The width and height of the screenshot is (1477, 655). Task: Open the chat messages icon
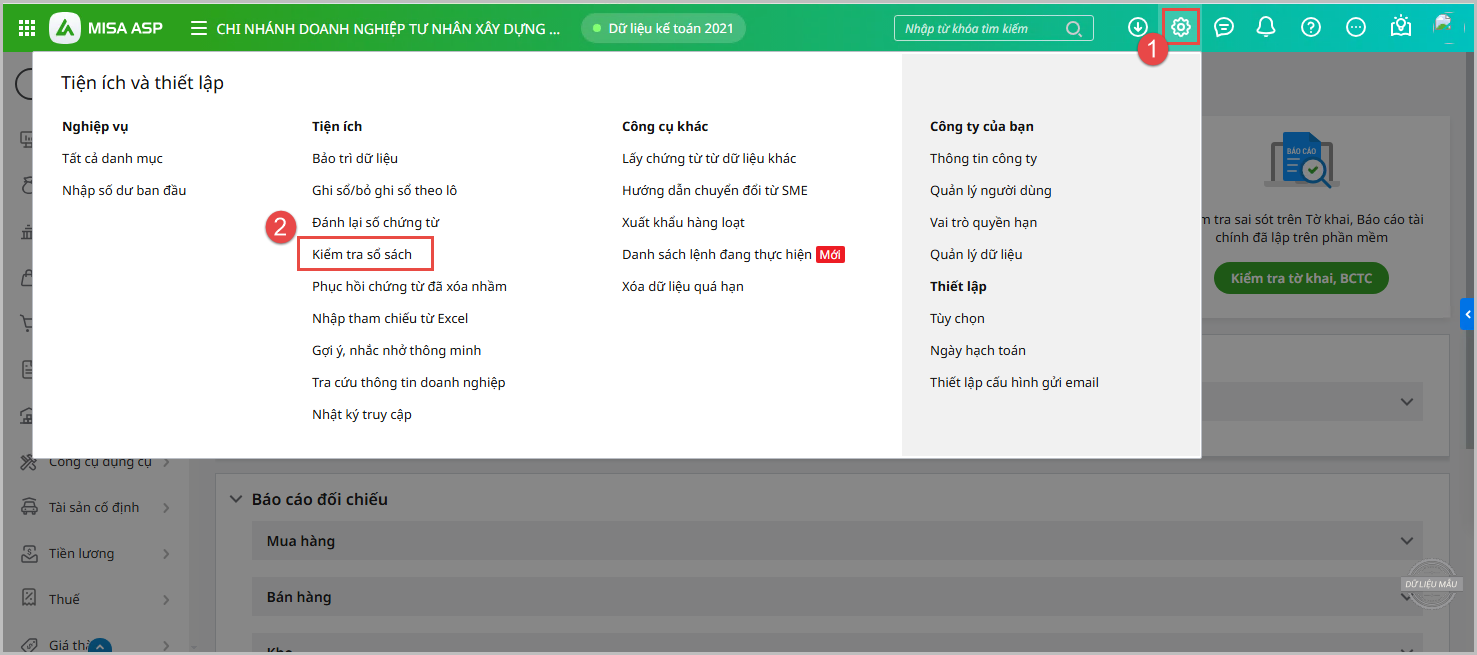[1224, 28]
